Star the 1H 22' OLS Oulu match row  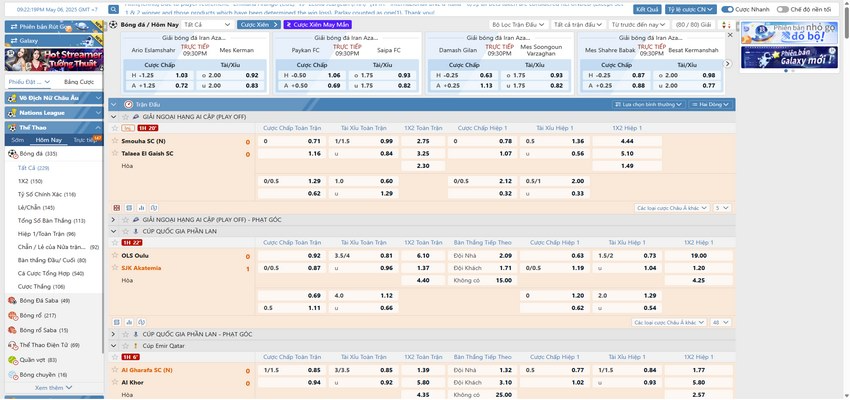[x=115, y=242]
